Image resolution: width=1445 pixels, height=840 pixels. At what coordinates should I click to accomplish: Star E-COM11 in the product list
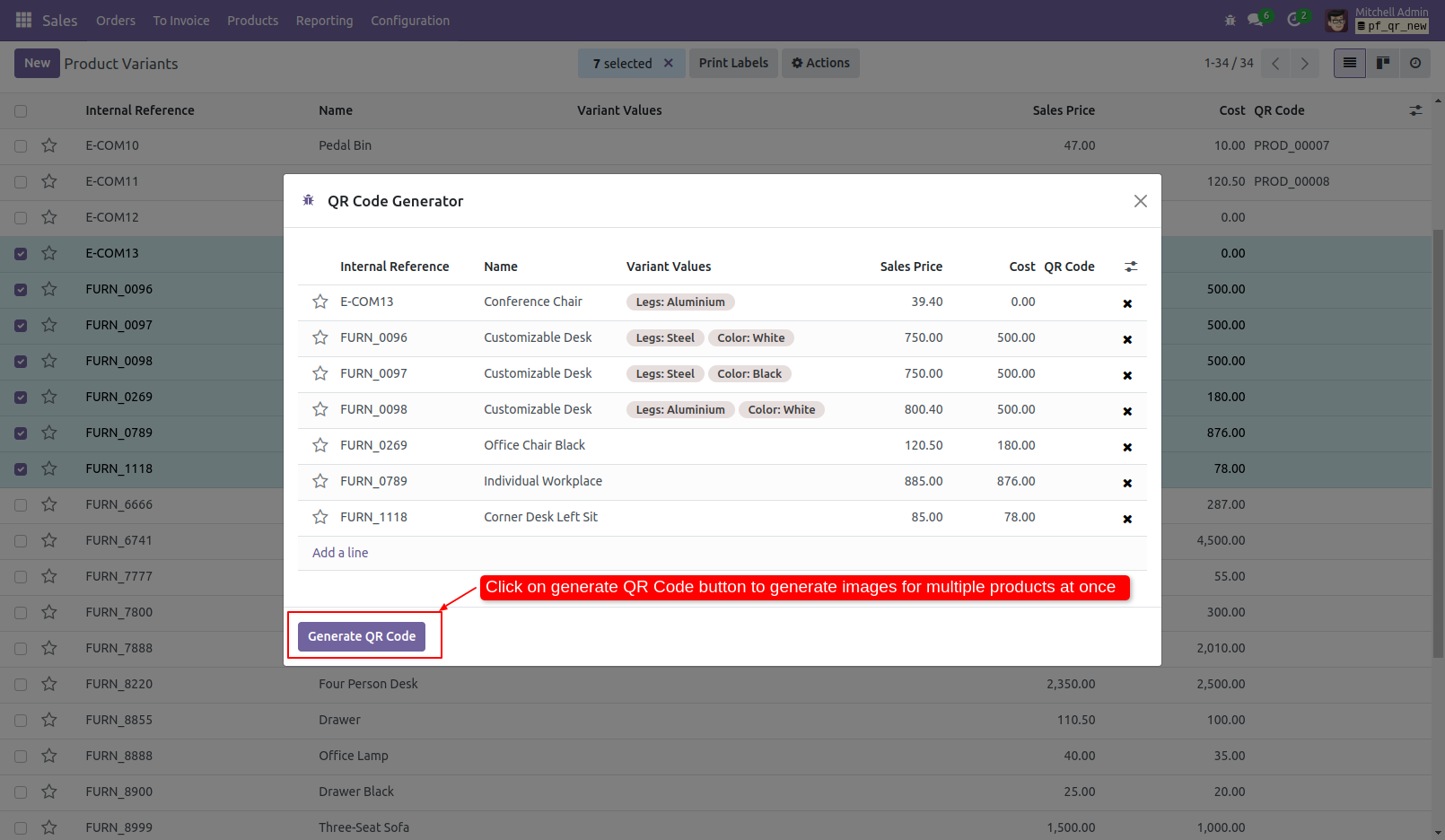(x=49, y=181)
